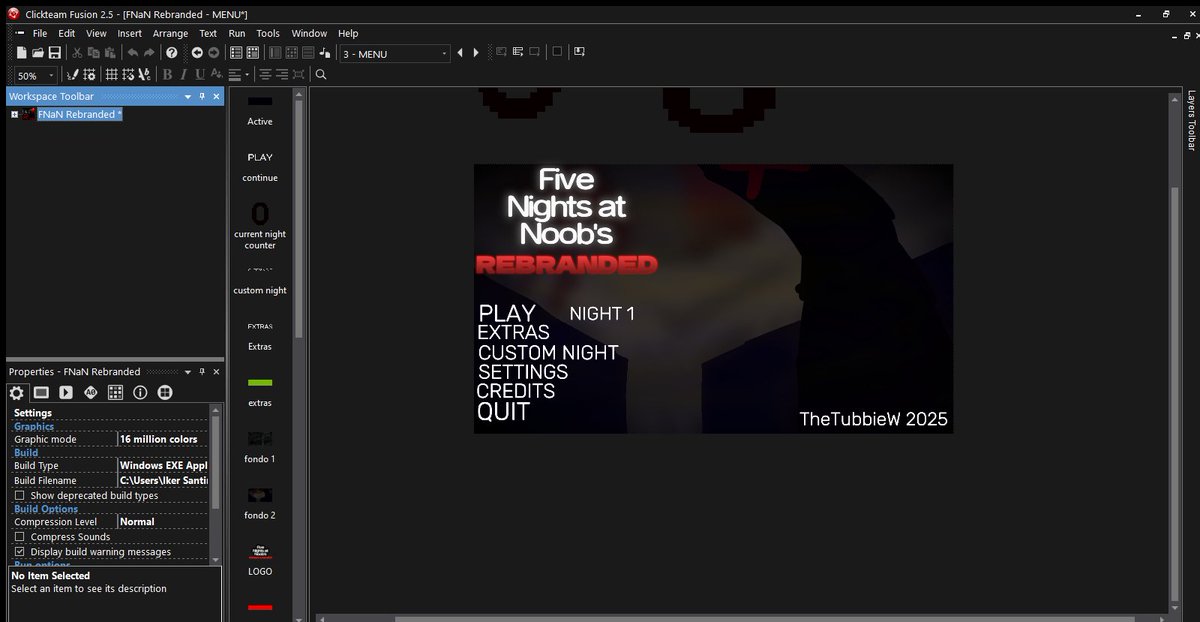Open the Arrange menu
This screenshot has height=622, width=1200.
pos(170,33)
